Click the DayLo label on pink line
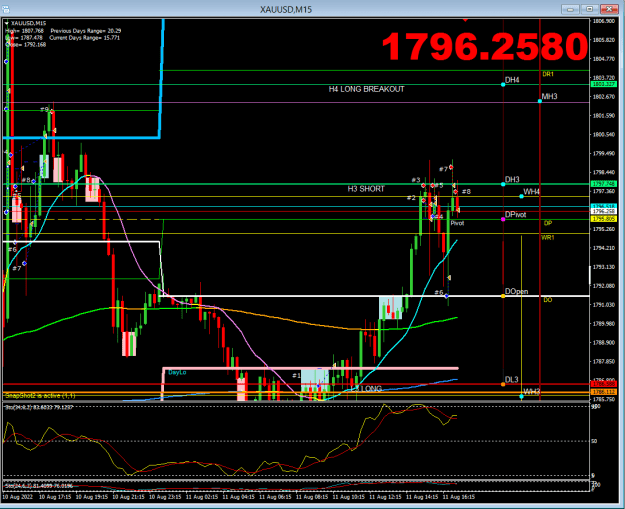The width and height of the screenshot is (625, 509). point(177,372)
